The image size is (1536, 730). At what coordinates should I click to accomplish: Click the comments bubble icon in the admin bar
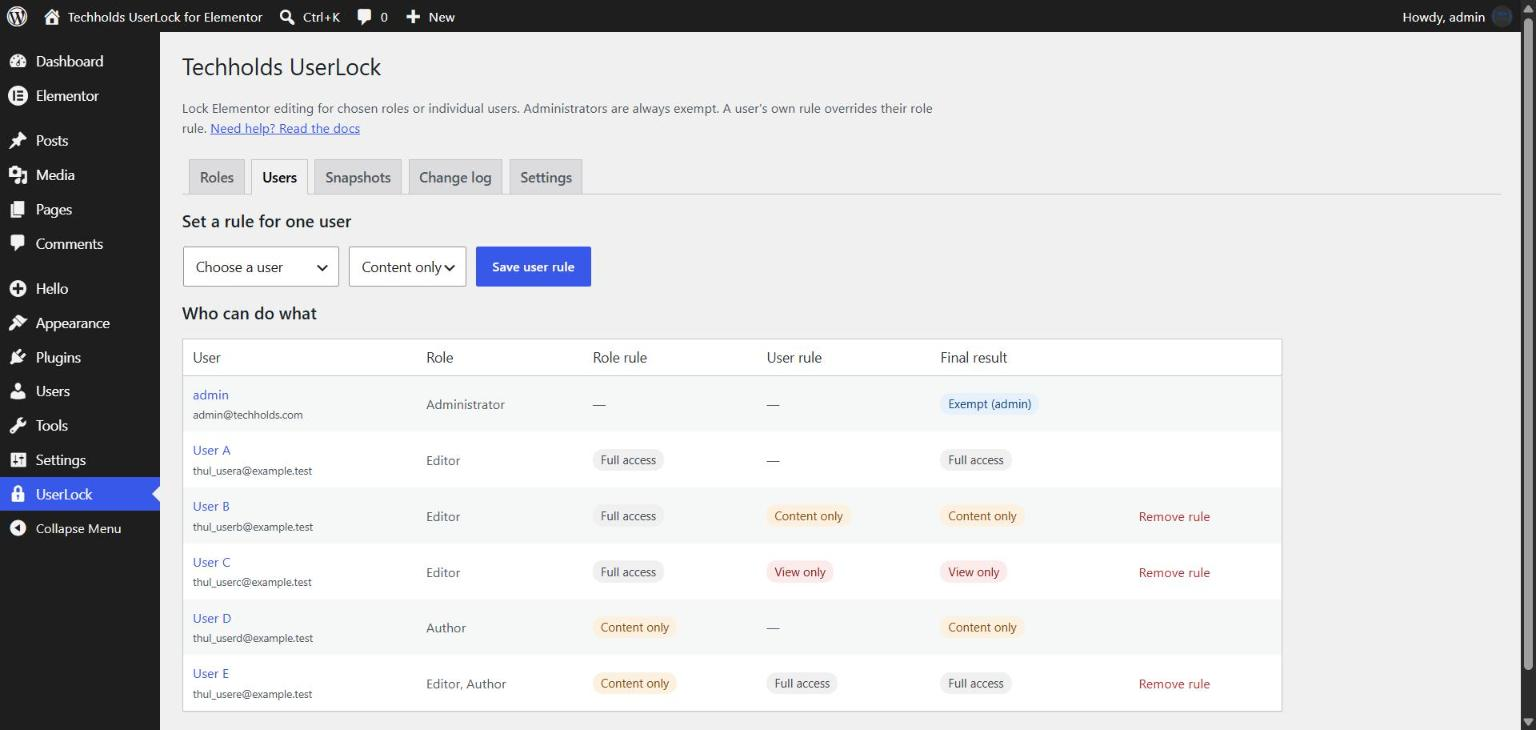(x=365, y=16)
